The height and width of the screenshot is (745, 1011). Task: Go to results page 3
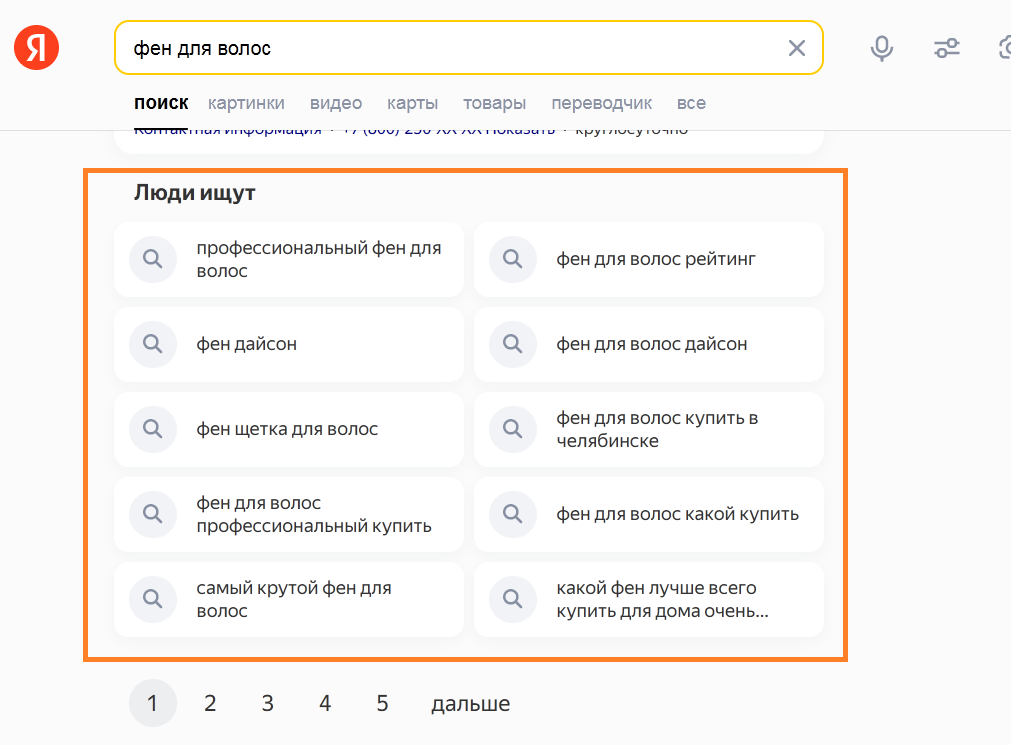point(267,703)
